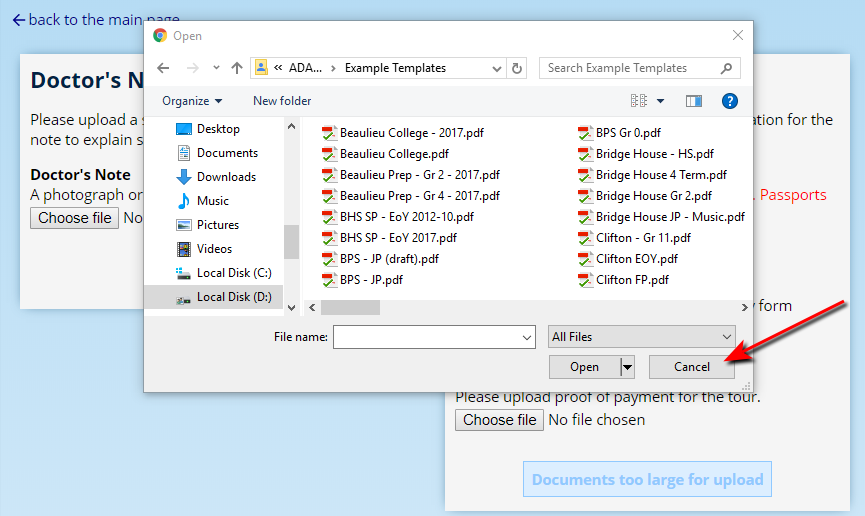Expand the address path dropdown arrow
Image resolution: width=865 pixels, height=516 pixels.
(x=496, y=68)
